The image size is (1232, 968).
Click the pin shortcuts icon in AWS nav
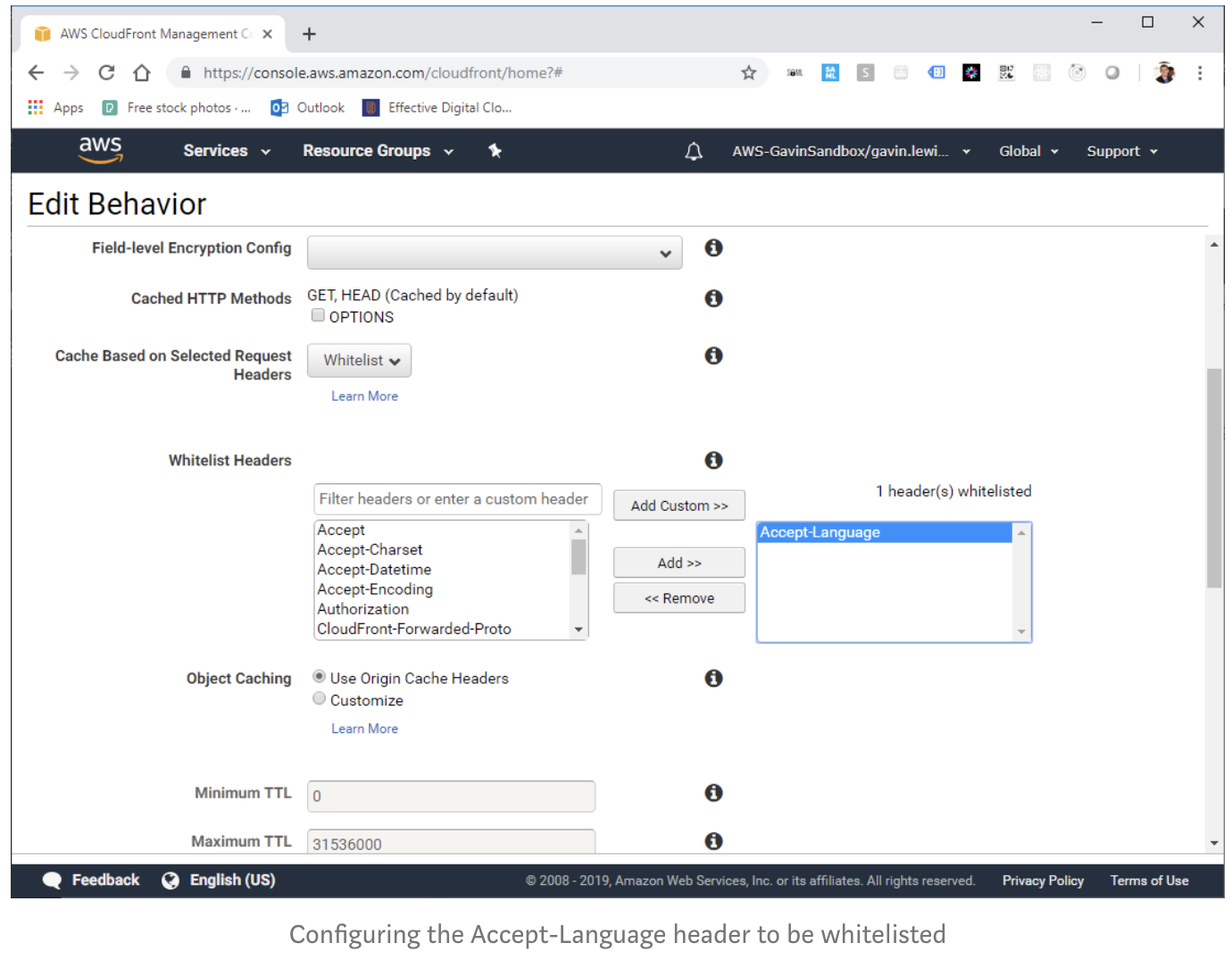(x=495, y=151)
